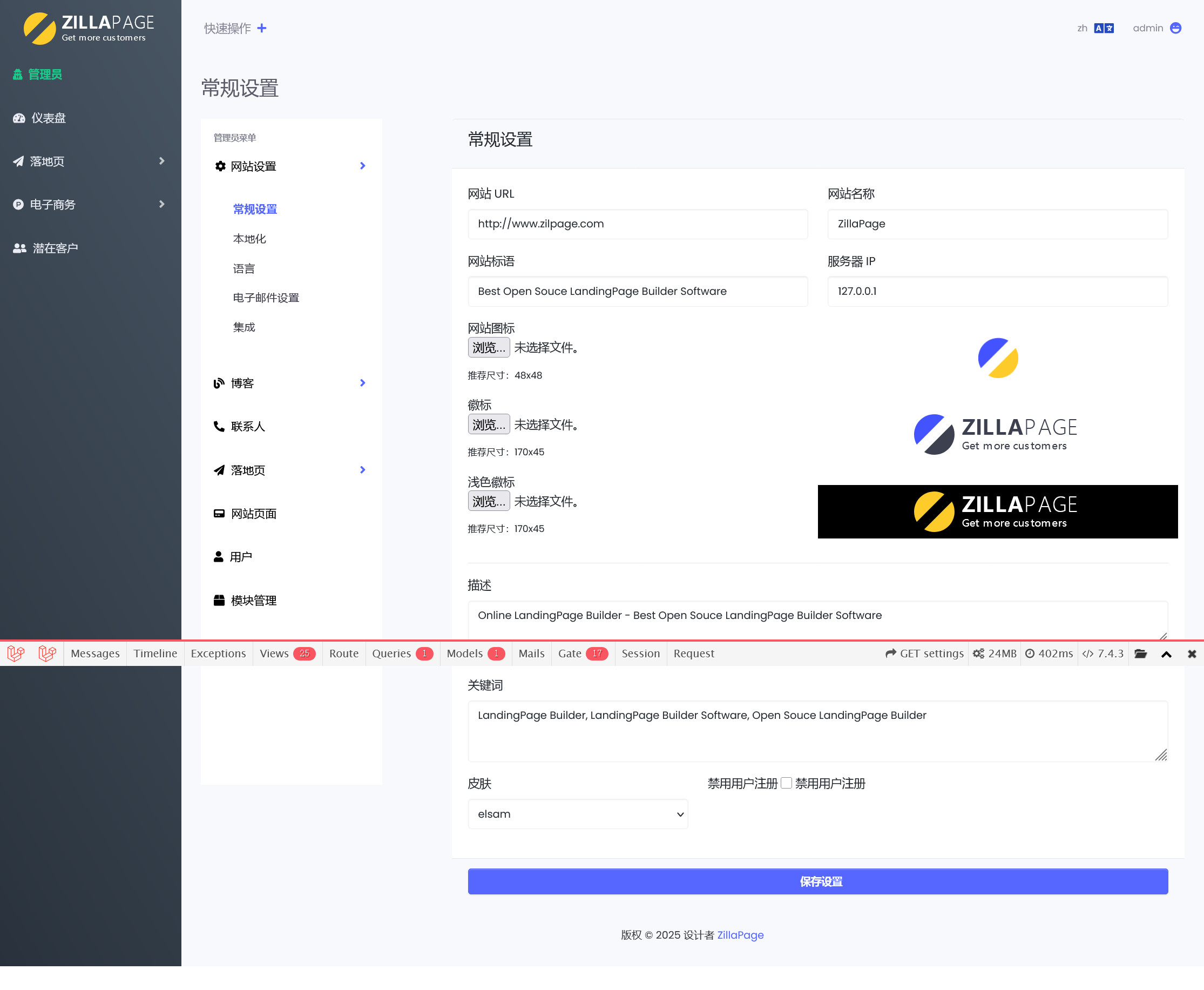The width and height of the screenshot is (1204, 990).
Task: Collapse debugbar with the up arrow
Action: pyautogui.click(x=1166, y=654)
